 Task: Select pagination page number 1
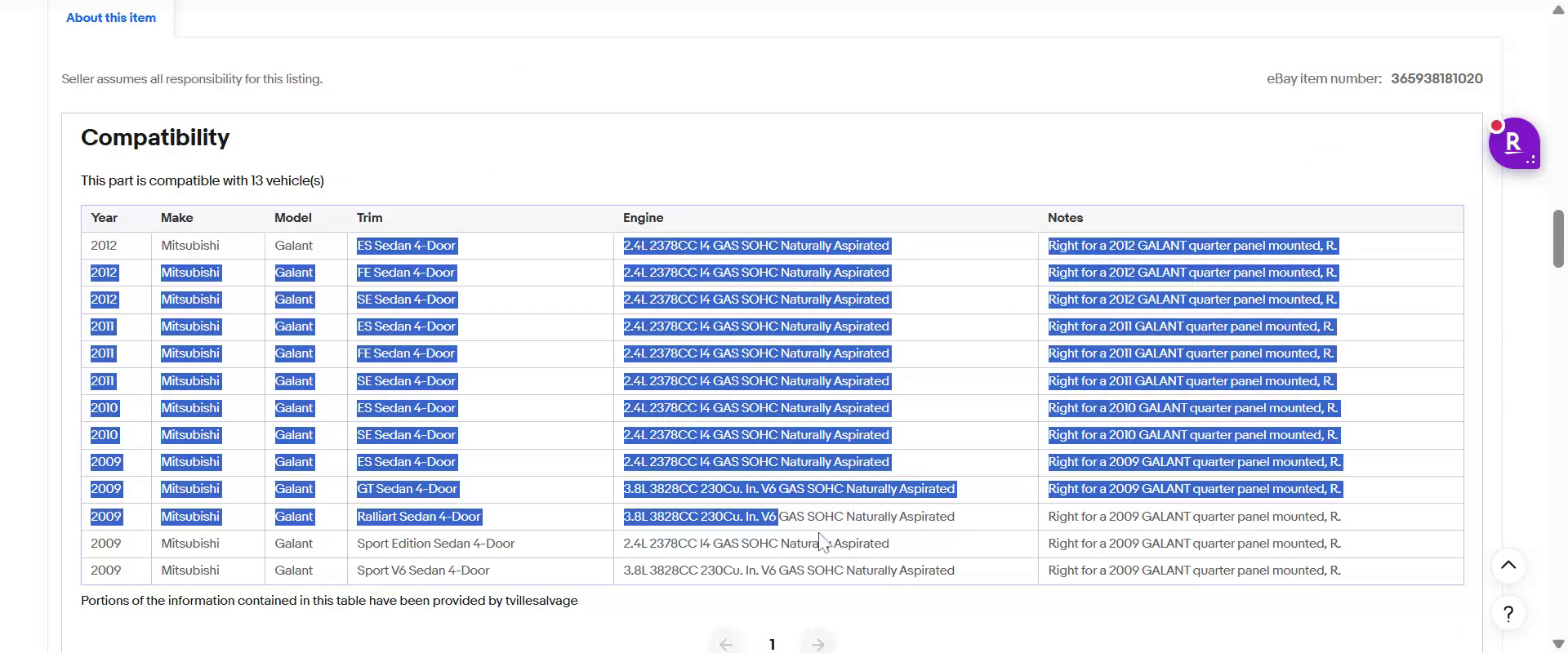tap(772, 644)
